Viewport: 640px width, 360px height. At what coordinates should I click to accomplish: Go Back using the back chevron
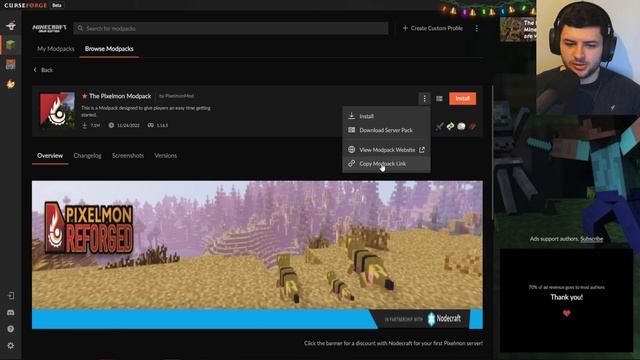tap(43, 70)
